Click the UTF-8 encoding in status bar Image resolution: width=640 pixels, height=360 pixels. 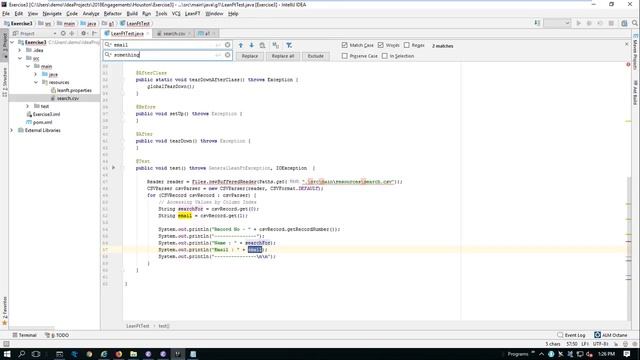click(601, 344)
